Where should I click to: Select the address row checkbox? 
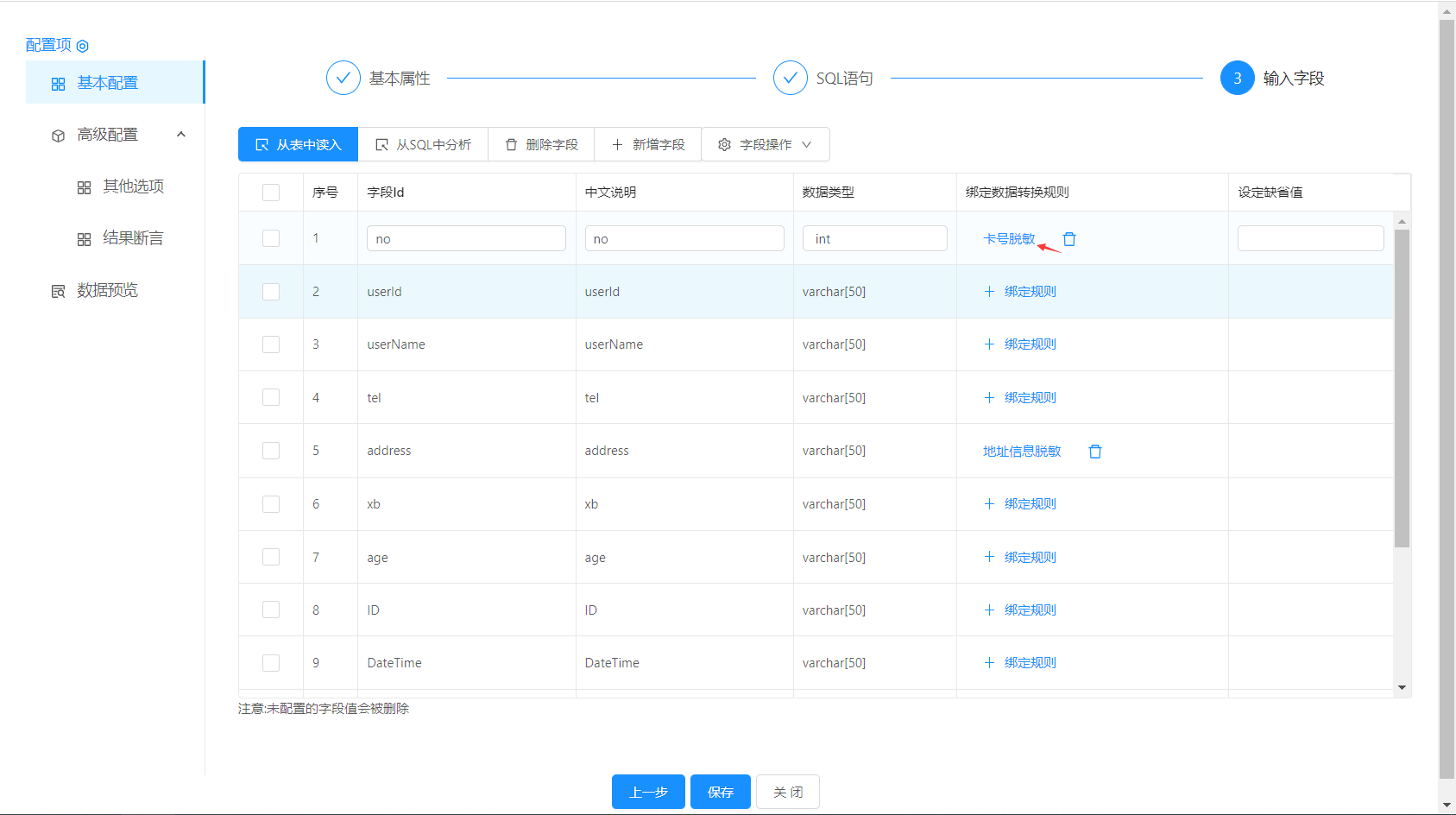pyautogui.click(x=271, y=451)
